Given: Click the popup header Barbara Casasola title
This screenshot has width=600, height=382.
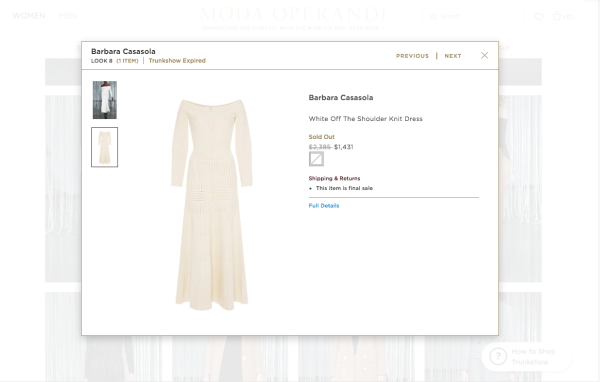Looking at the screenshot, I should (x=123, y=51).
